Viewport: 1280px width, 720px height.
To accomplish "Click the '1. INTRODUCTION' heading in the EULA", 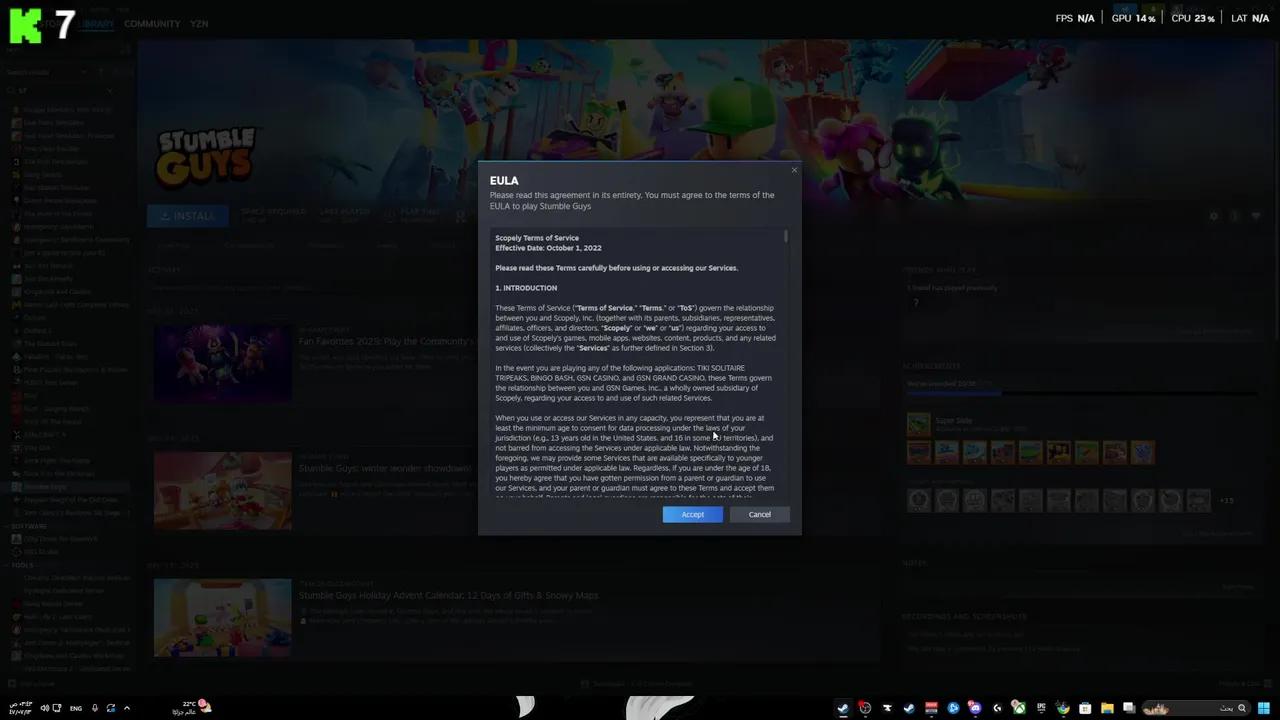I will (x=526, y=288).
